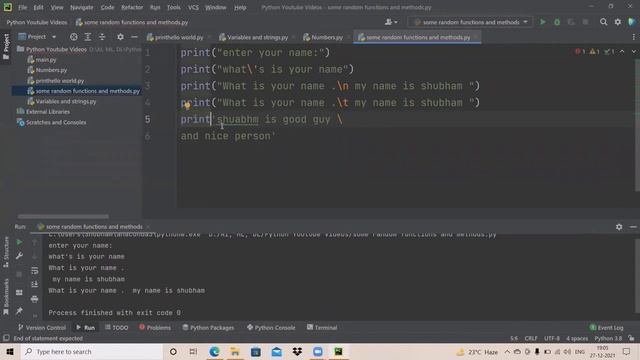The width and height of the screenshot is (640, 360).
Task: Click the 4 spaces indent setting
Action: [x=577, y=338]
